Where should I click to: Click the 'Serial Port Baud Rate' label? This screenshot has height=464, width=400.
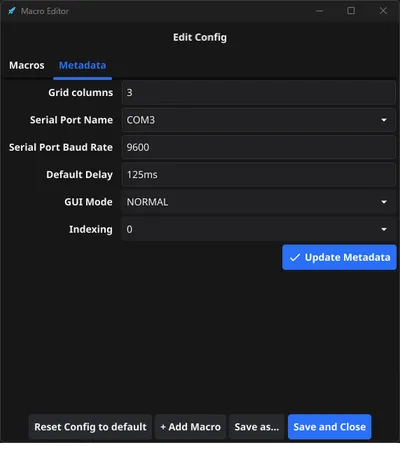coord(61,147)
